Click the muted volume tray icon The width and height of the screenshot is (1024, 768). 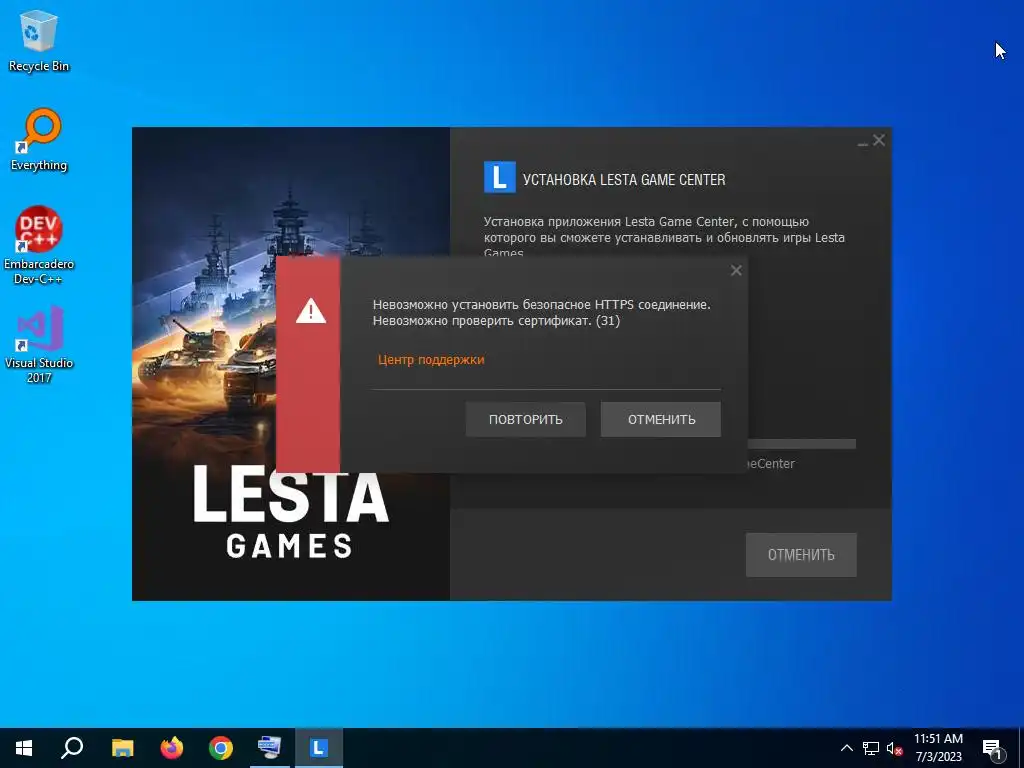pos(894,748)
